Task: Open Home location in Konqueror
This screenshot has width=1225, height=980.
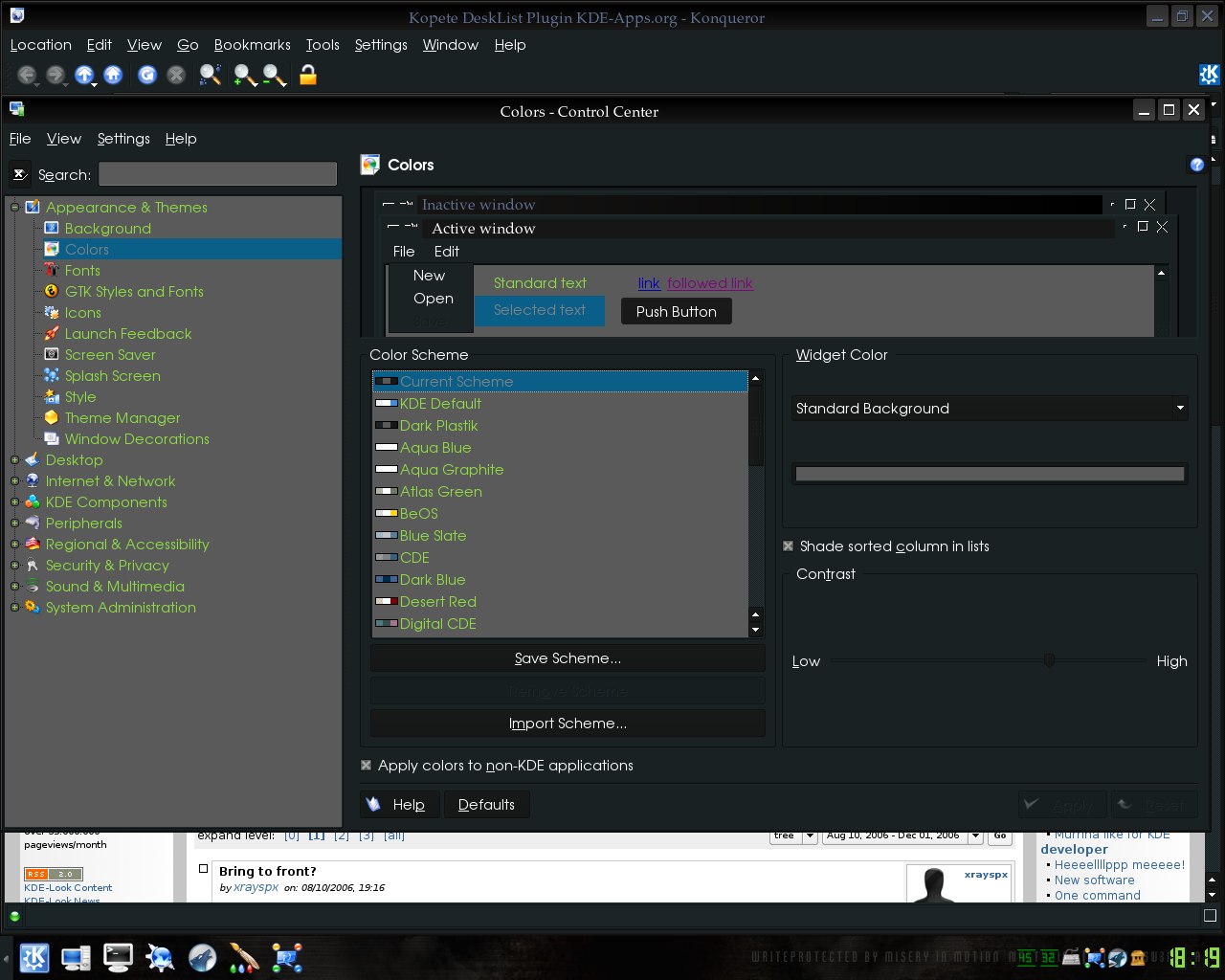Action: [113, 75]
